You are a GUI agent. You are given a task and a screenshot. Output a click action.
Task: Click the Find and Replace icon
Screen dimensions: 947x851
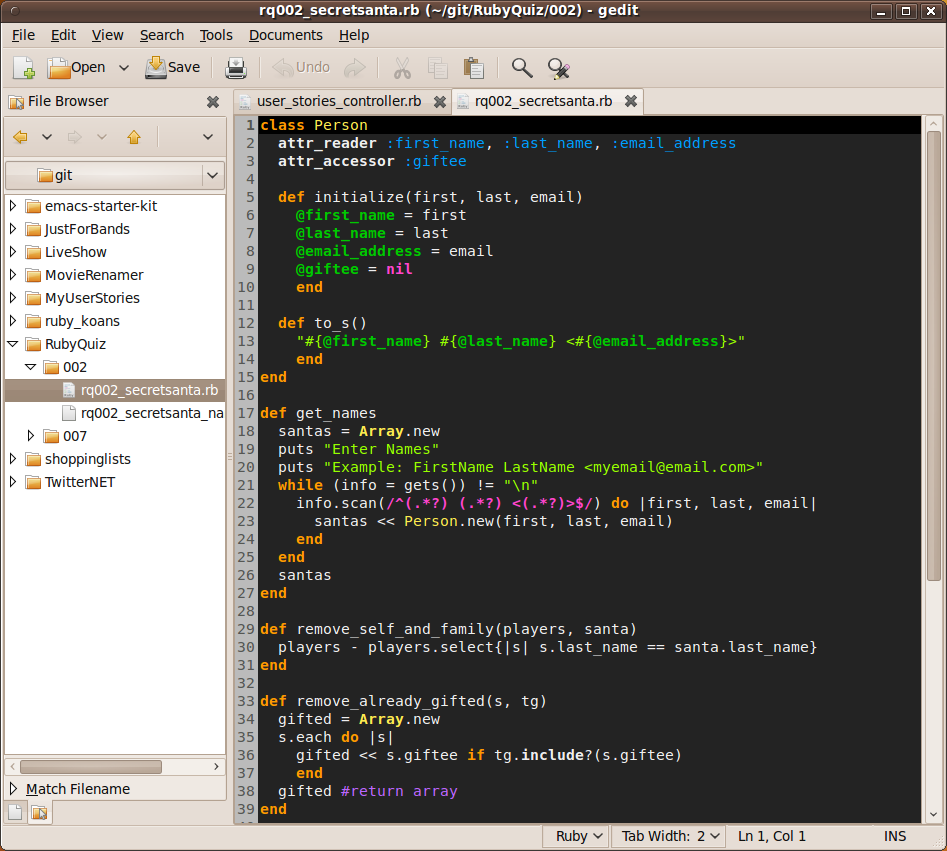(x=558, y=68)
